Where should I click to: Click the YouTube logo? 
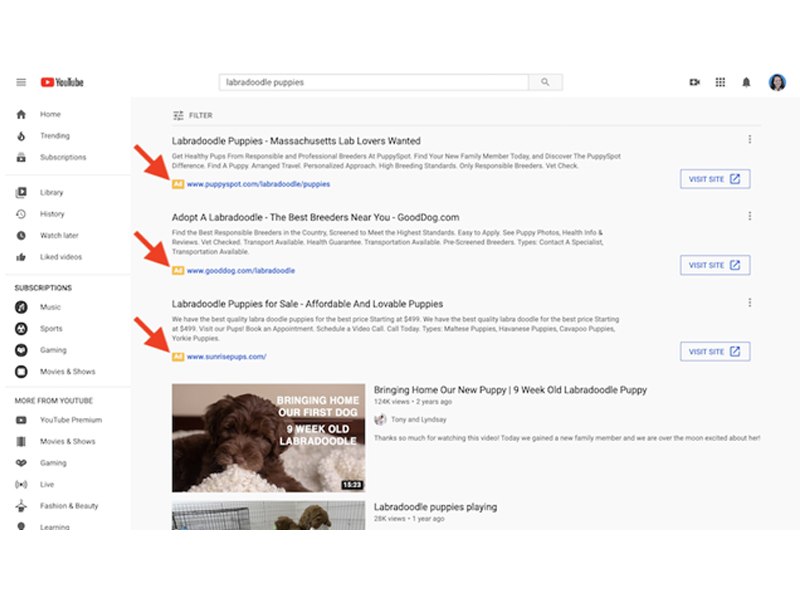[62, 82]
